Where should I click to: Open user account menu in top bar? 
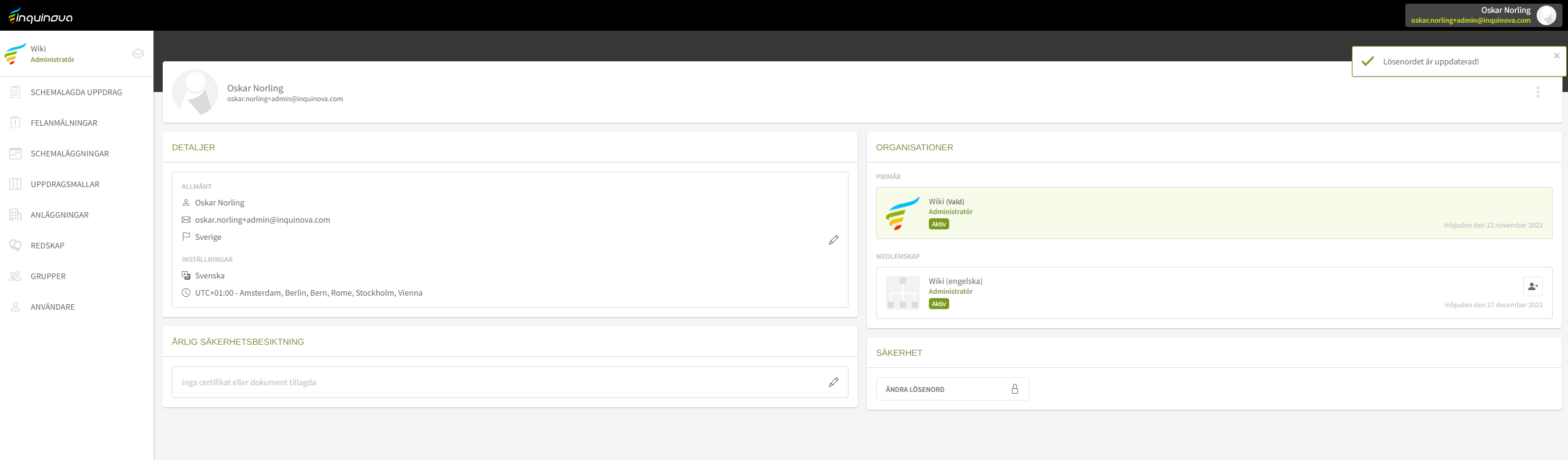(1483, 15)
